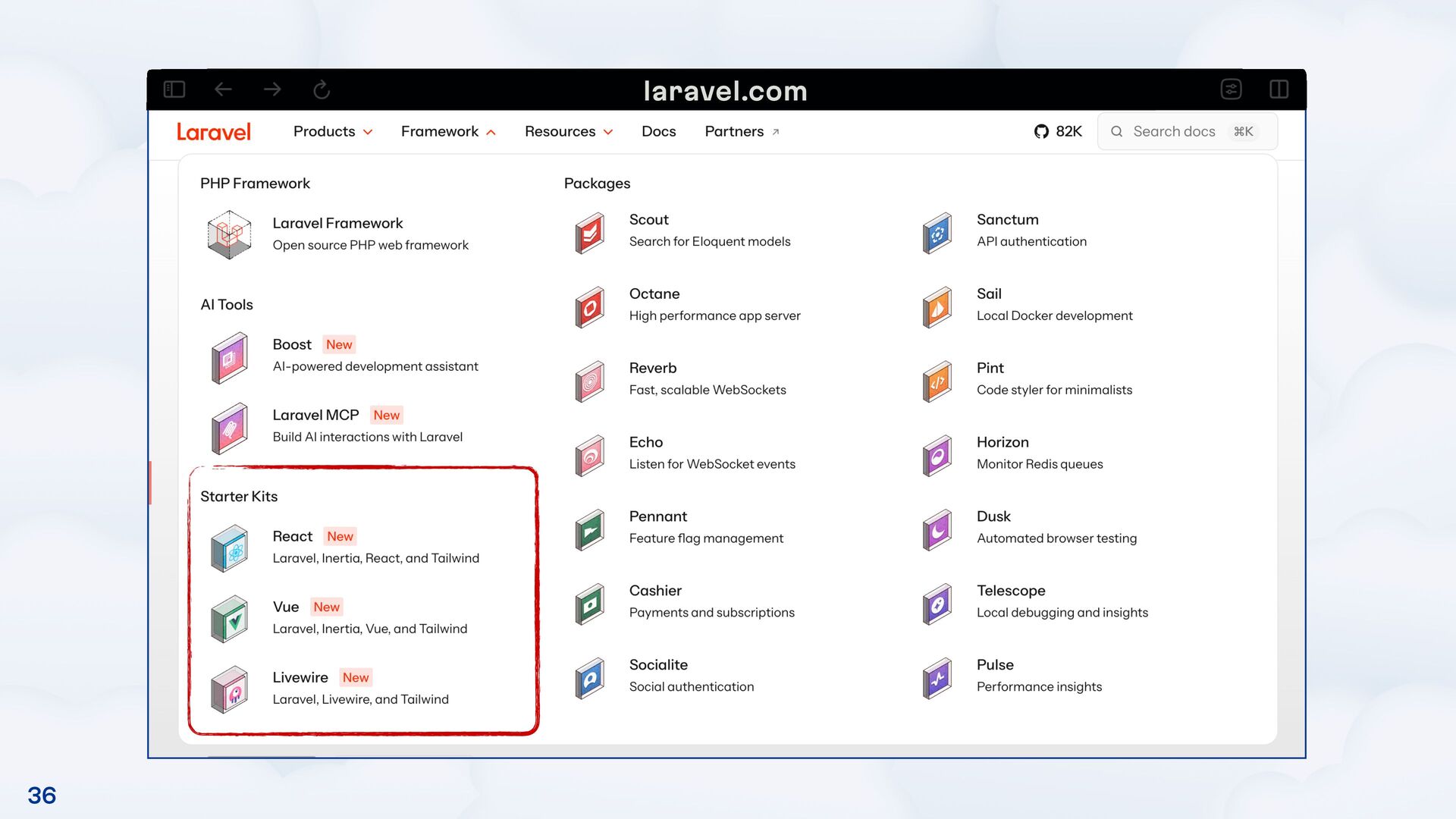This screenshot has height=819, width=1456.
Task: Open the Laravel Framework link
Action: pos(337,224)
